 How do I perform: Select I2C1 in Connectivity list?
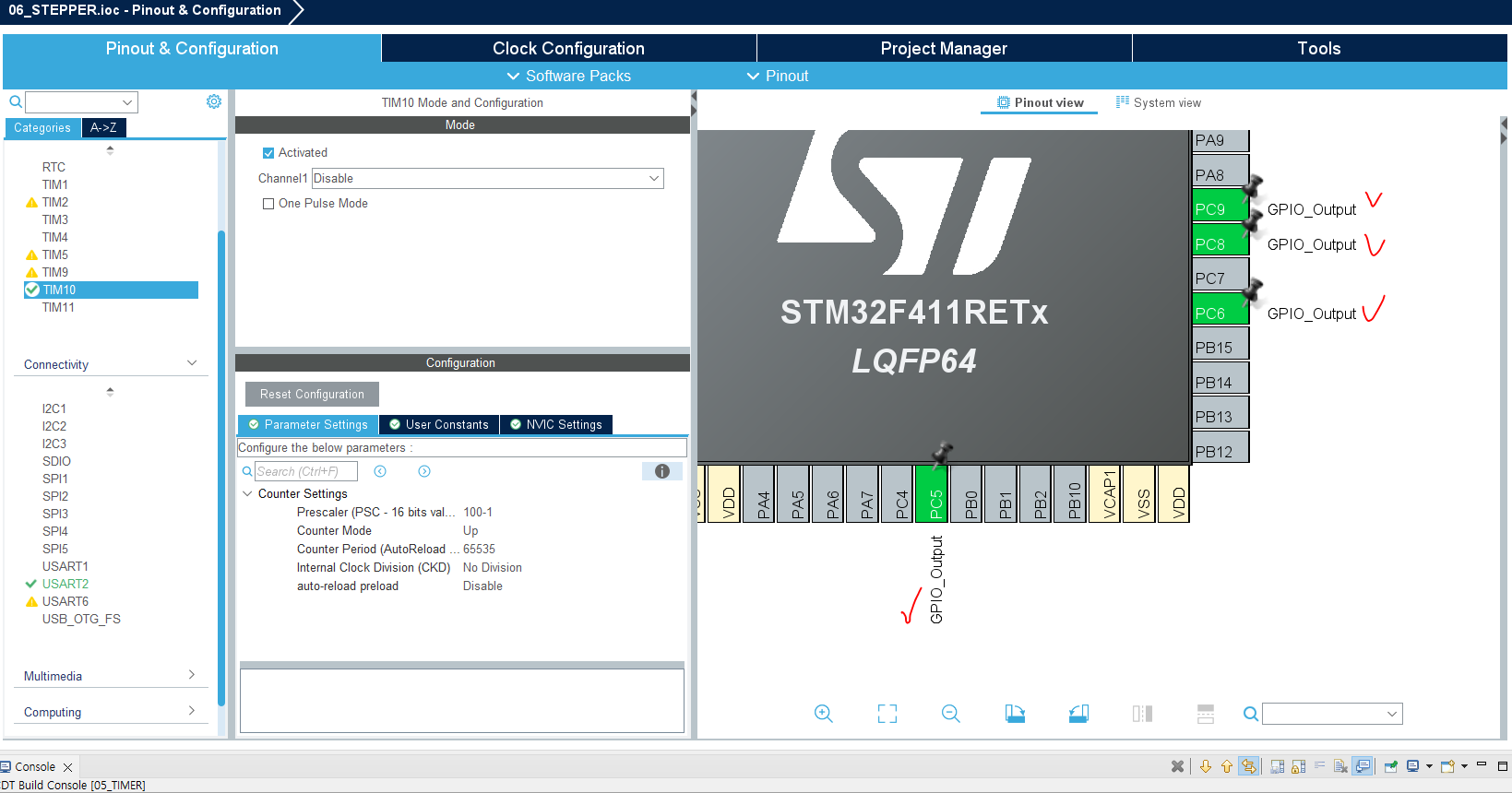coord(54,408)
